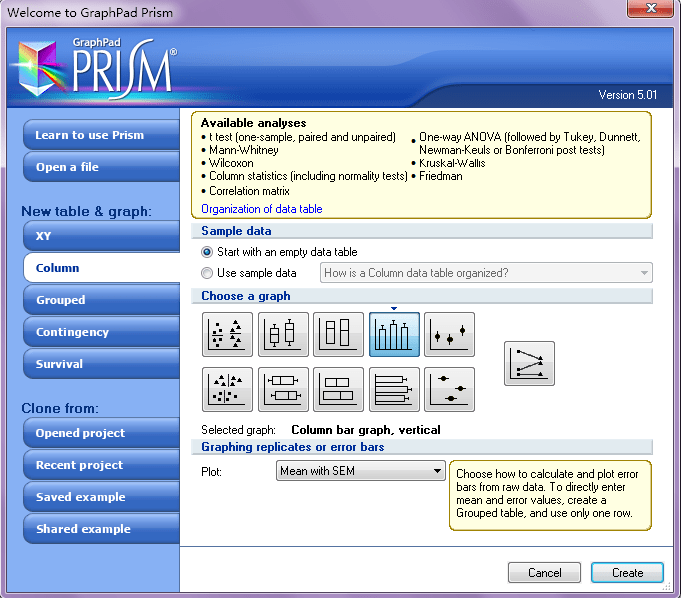Clone from Shared example
The height and width of the screenshot is (598, 681).
click(102, 529)
